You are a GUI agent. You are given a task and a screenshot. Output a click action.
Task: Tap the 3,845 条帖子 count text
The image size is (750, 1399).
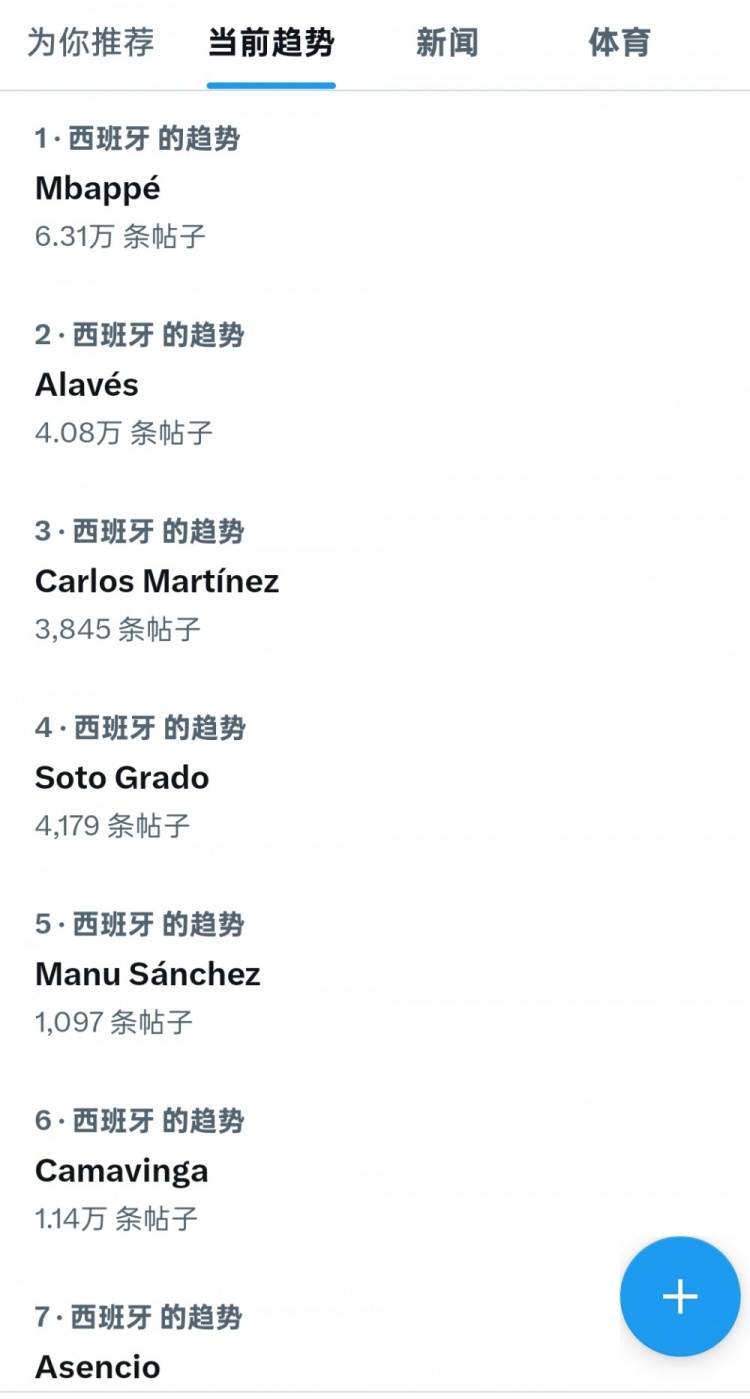pyautogui.click(x=118, y=629)
